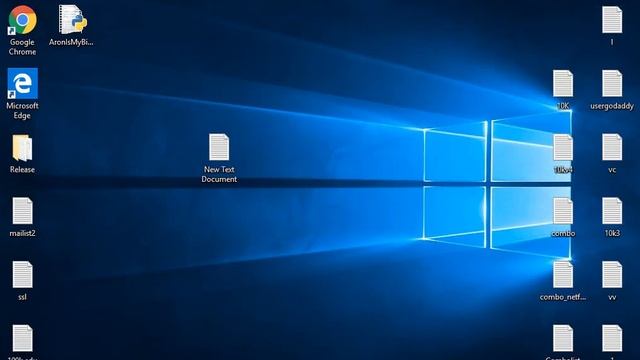Image resolution: width=640 pixels, height=360 pixels.
Task: Launch the Microsoft Edge shortcut
Action: [x=22, y=84]
